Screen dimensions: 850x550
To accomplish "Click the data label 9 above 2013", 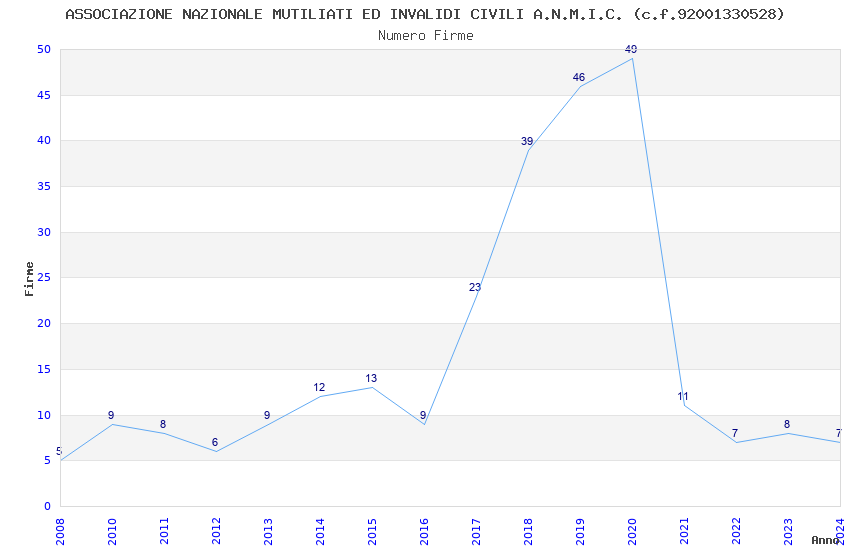I will point(267,415).
